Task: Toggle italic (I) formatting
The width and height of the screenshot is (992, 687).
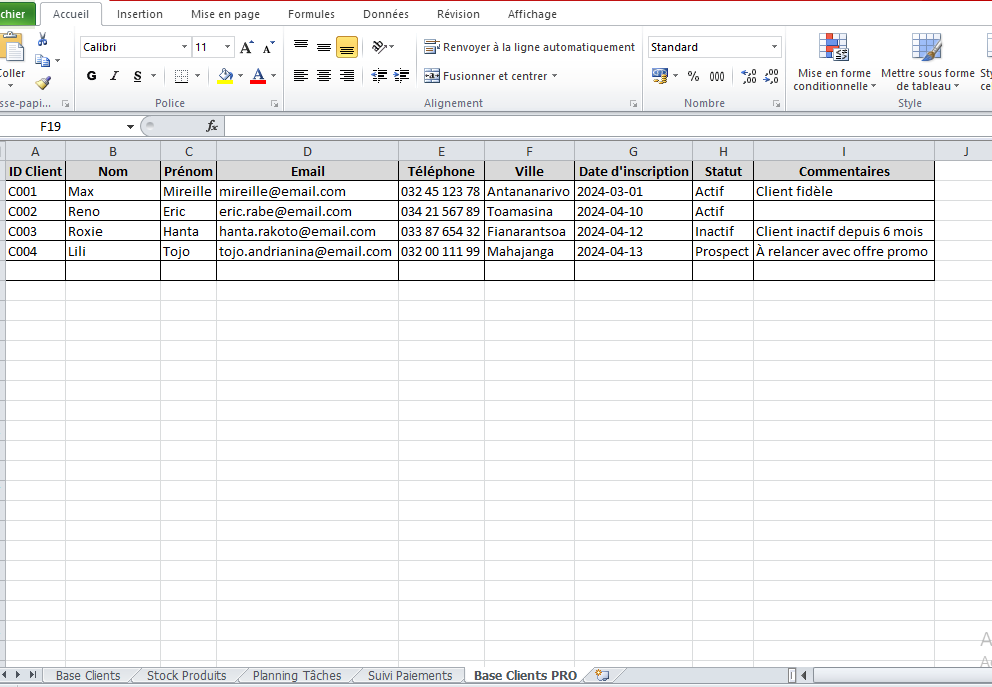Action: click(x=115, y=76)
